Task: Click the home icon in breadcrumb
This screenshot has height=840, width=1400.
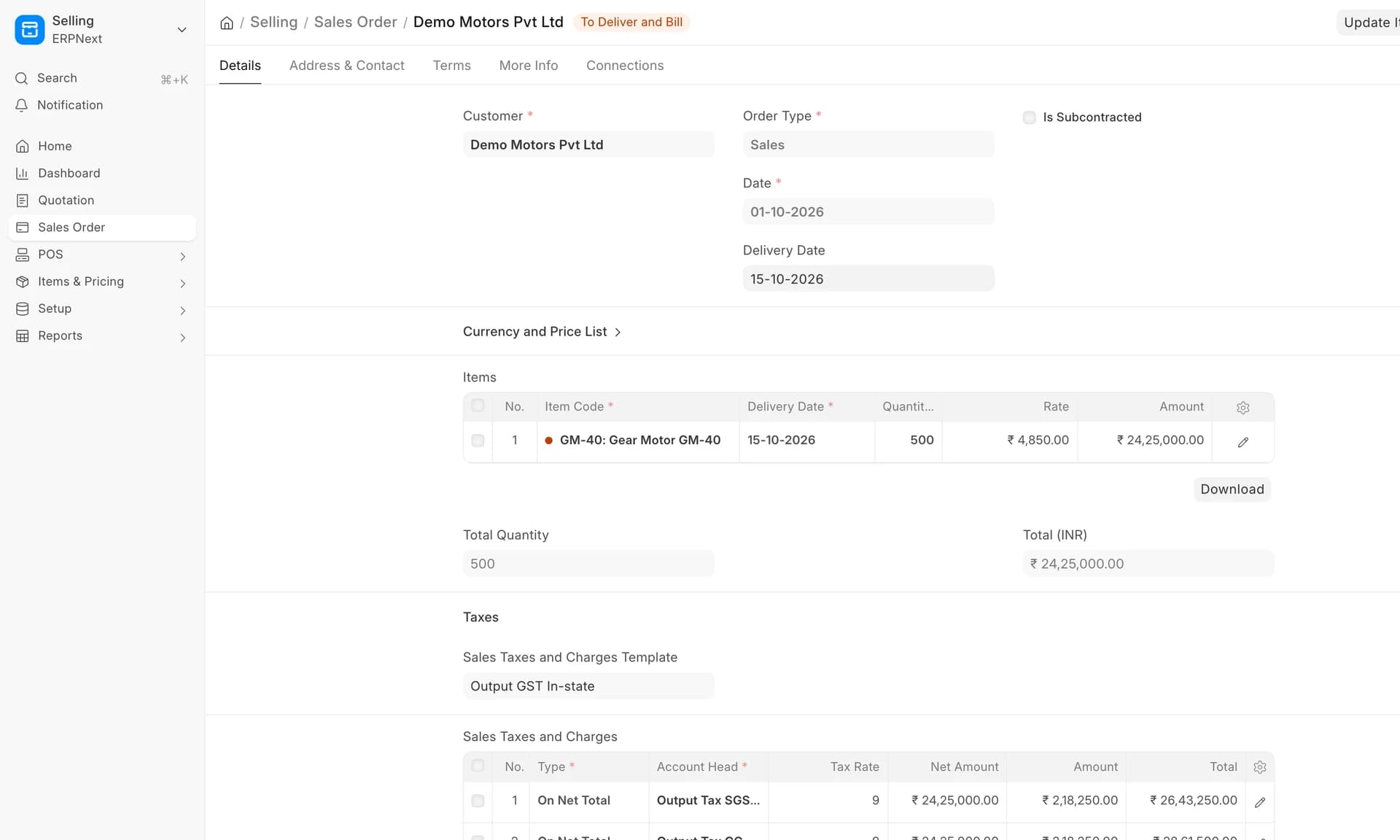Action: pos(227,23)
